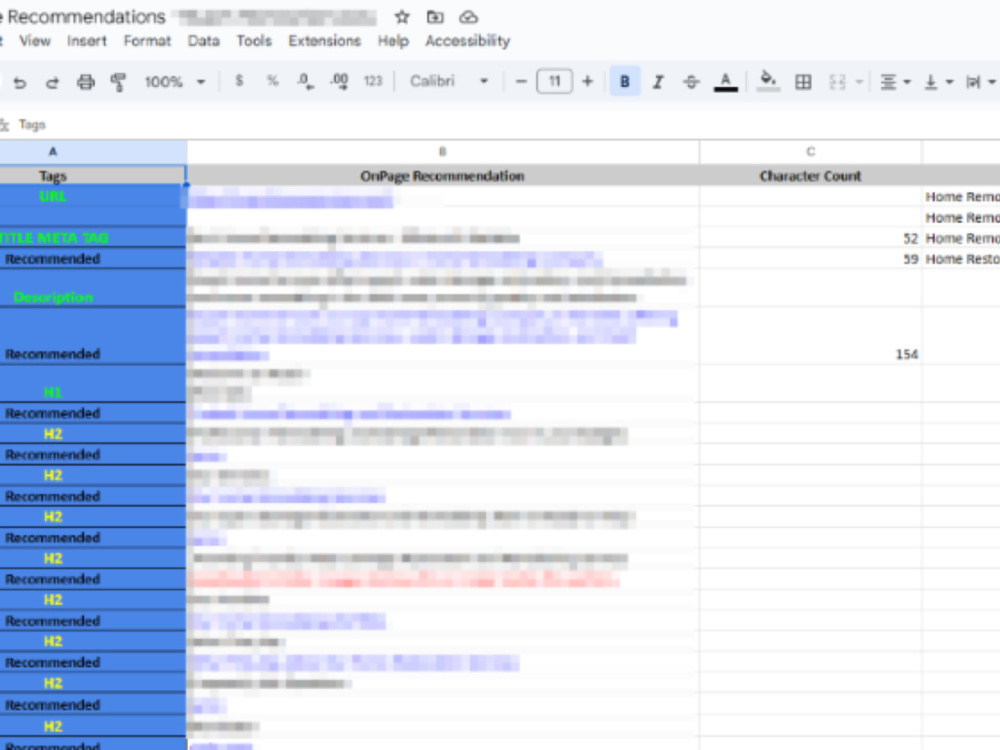1000x750 pixels.
Task: Open the Data menu
Action: click(203, 41)
